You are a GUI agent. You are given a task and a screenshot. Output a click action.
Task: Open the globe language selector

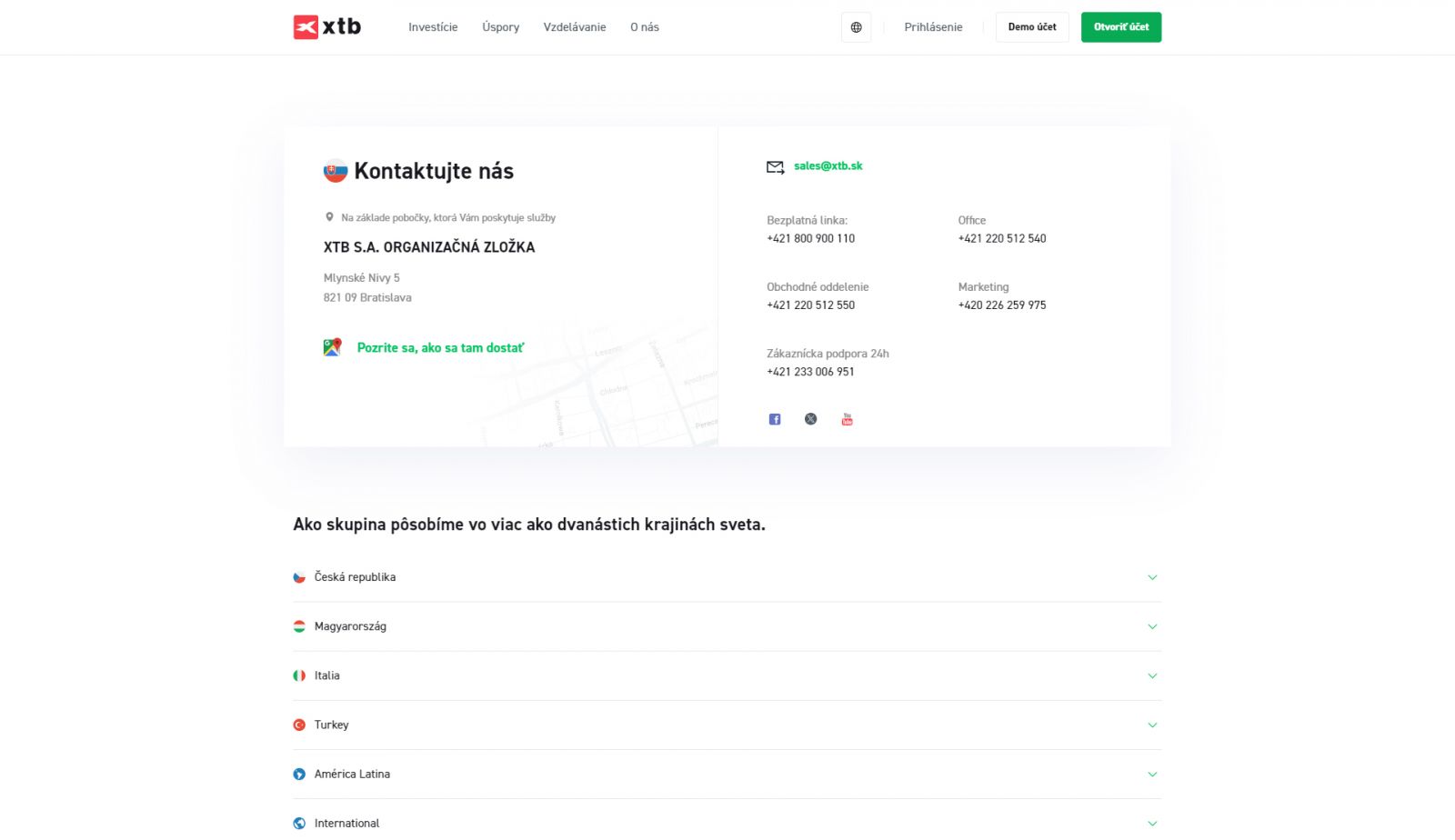tap(856, 27)
